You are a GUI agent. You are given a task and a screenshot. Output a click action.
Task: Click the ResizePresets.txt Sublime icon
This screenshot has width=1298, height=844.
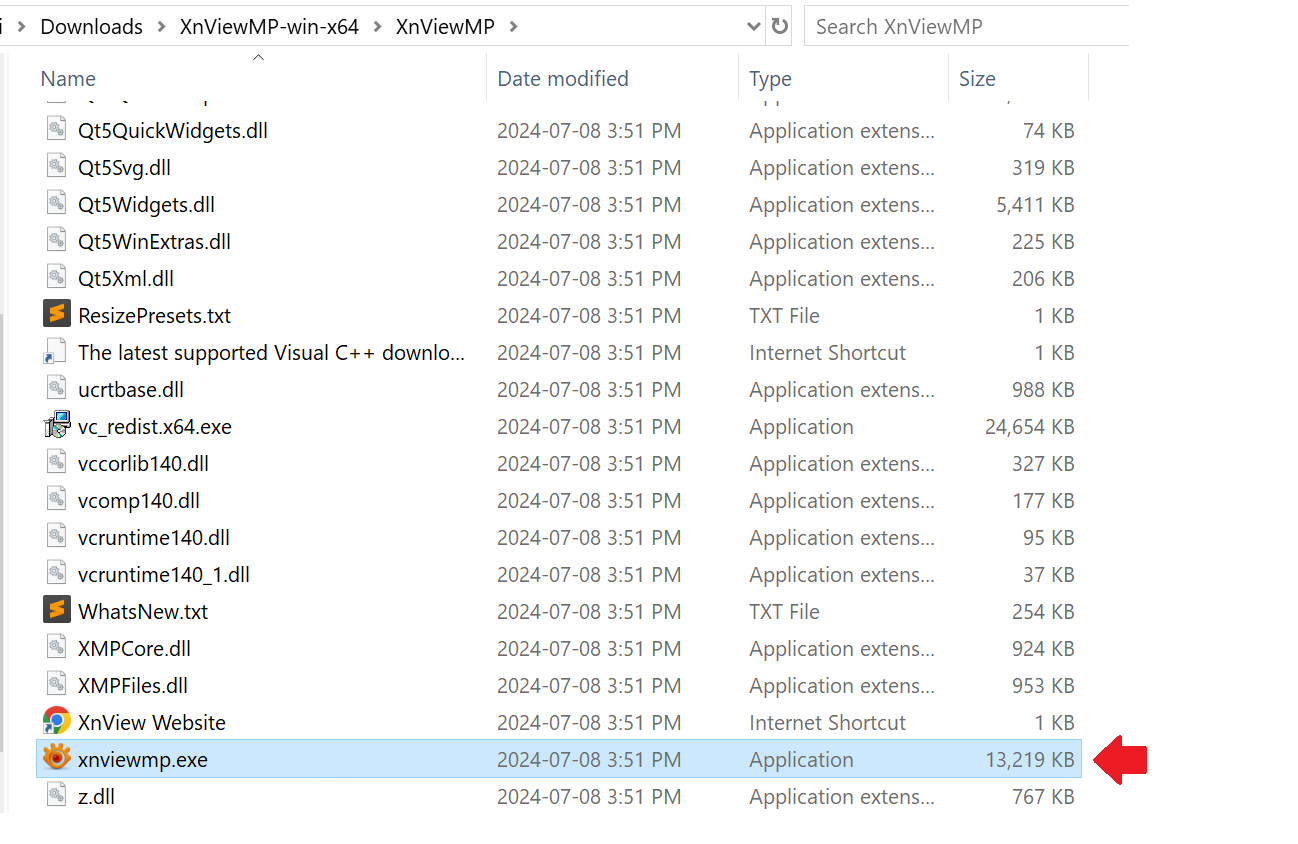coord(57,315)
